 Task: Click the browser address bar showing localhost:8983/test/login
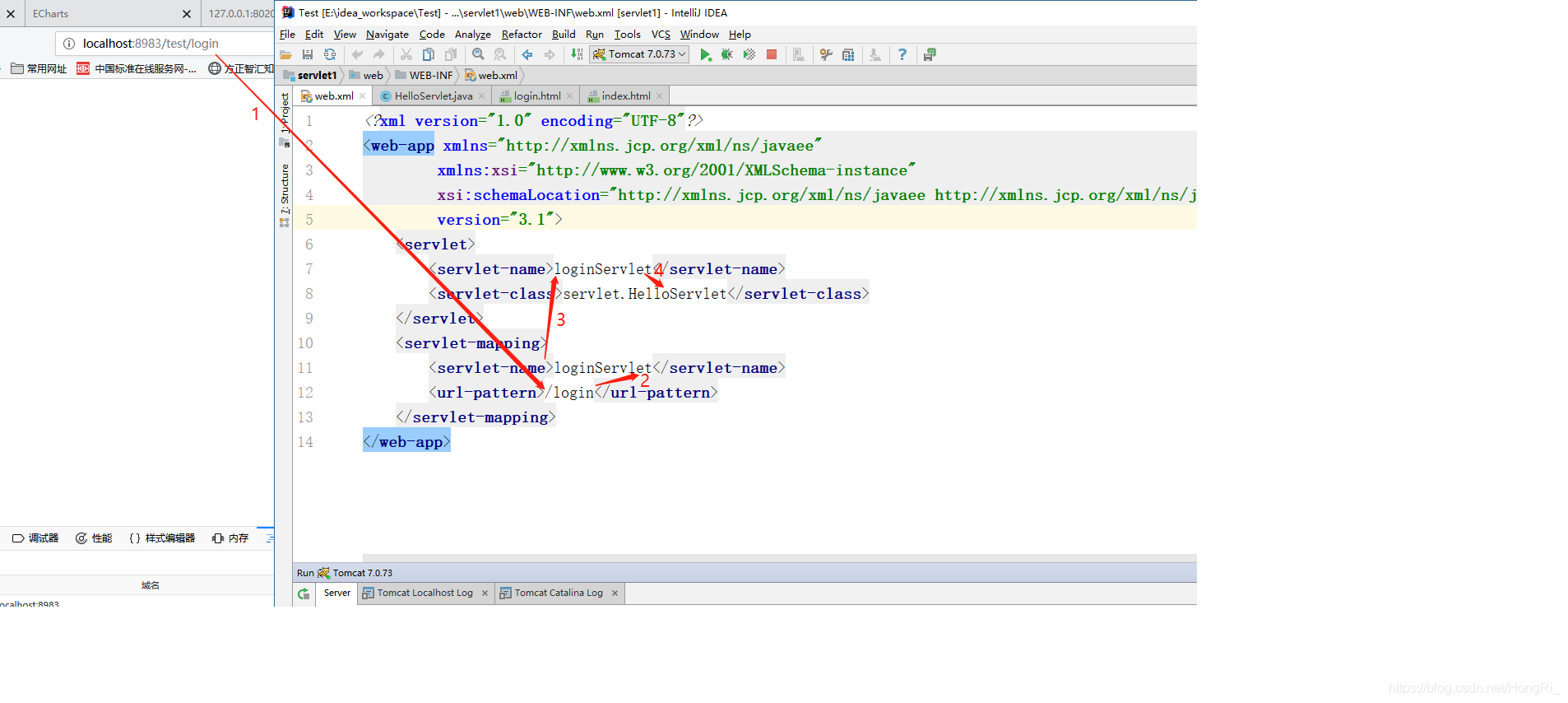165,44
